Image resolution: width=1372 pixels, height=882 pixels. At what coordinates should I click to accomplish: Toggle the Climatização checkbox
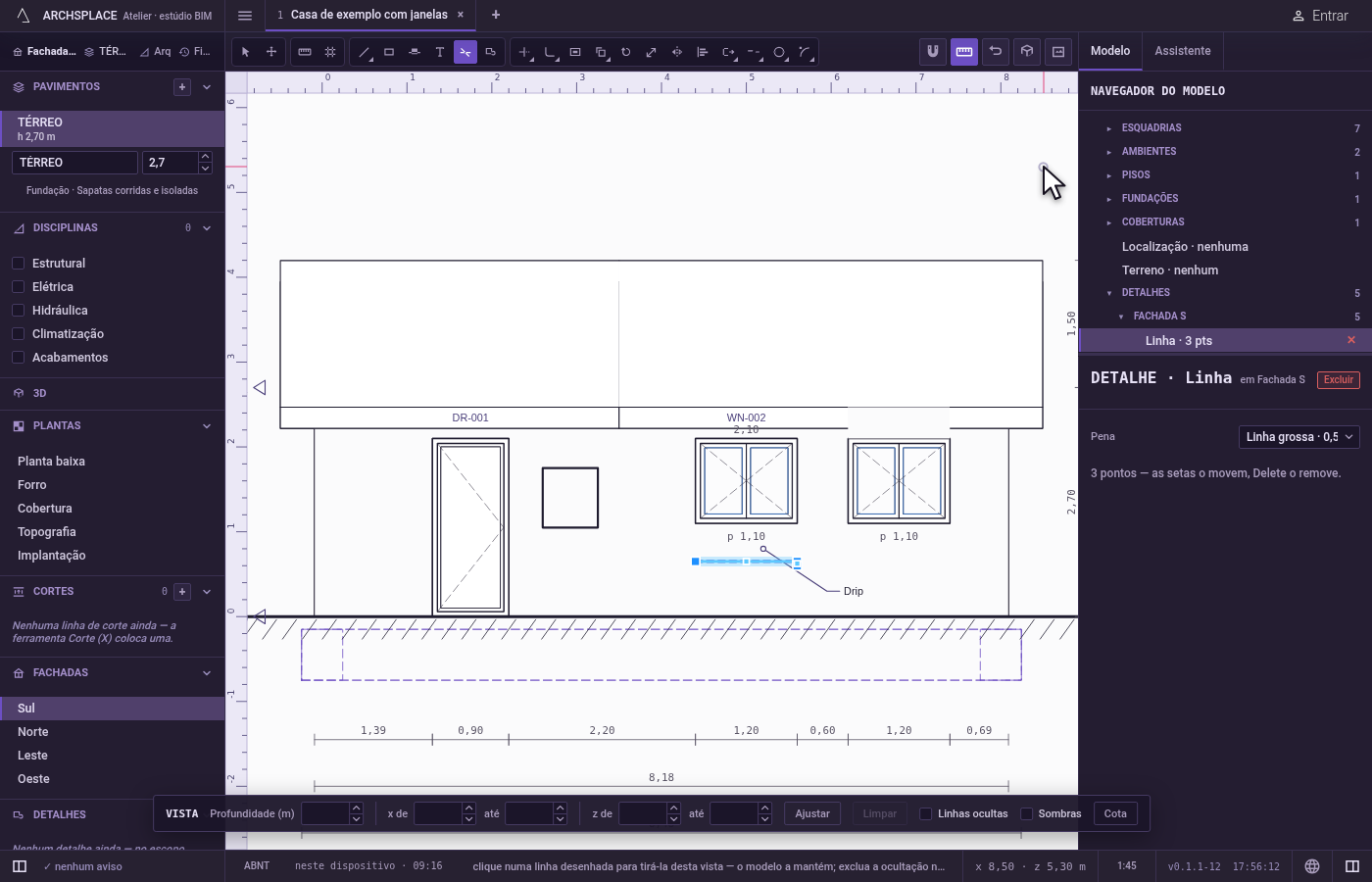(x=18, y=334)
